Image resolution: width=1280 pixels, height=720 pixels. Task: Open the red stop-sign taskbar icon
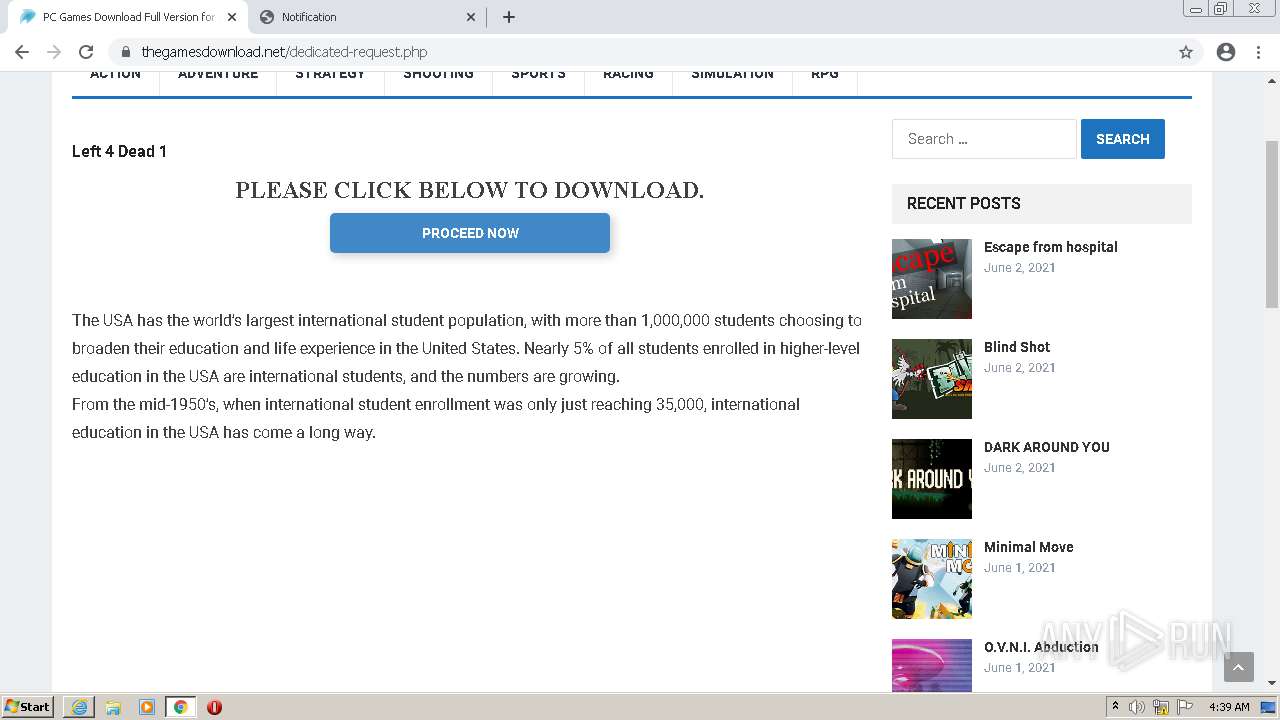[x=214, y=707]
